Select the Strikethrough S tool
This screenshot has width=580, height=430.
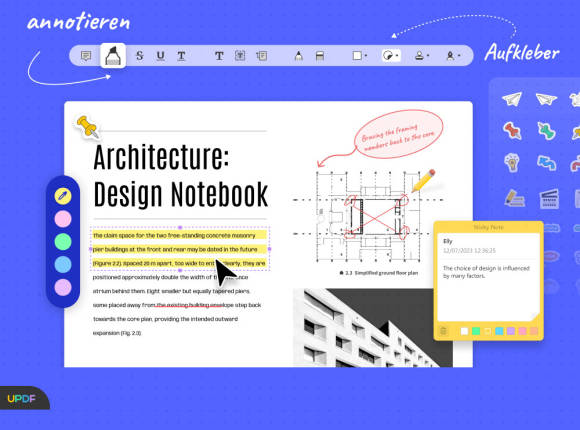pos(139,56)
